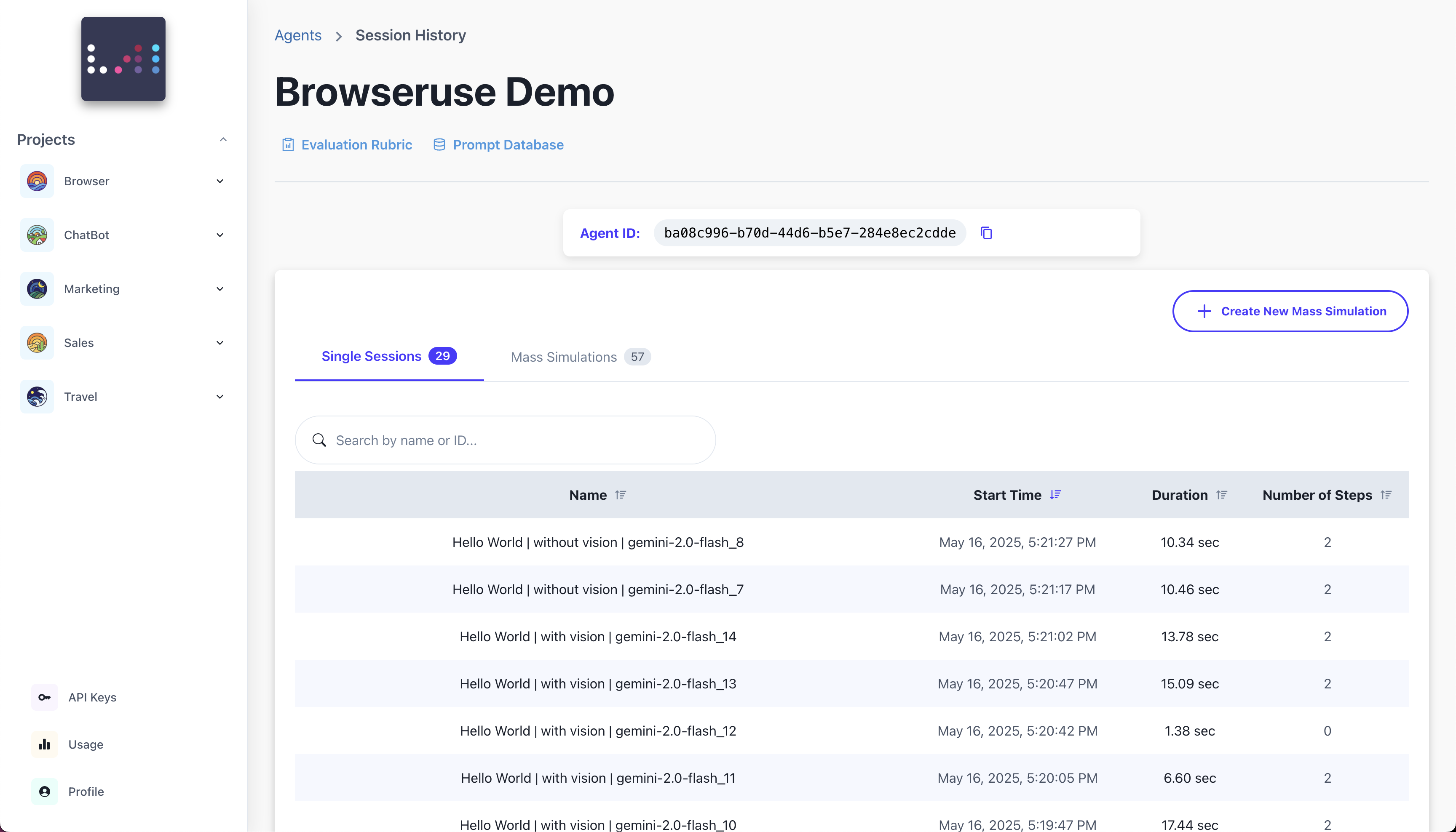Click Create New Mass Simulation button
Viewport: 1456px width, 832px height.
coord(1290,311)
